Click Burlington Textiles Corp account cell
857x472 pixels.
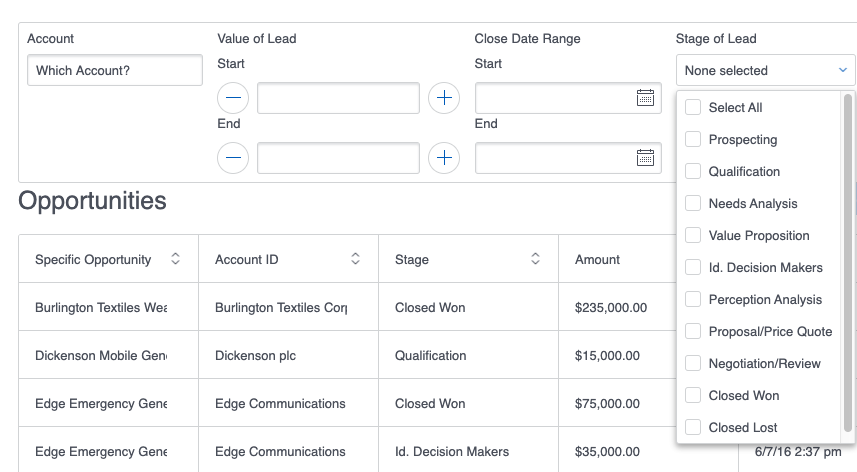[x=281, y=308]
